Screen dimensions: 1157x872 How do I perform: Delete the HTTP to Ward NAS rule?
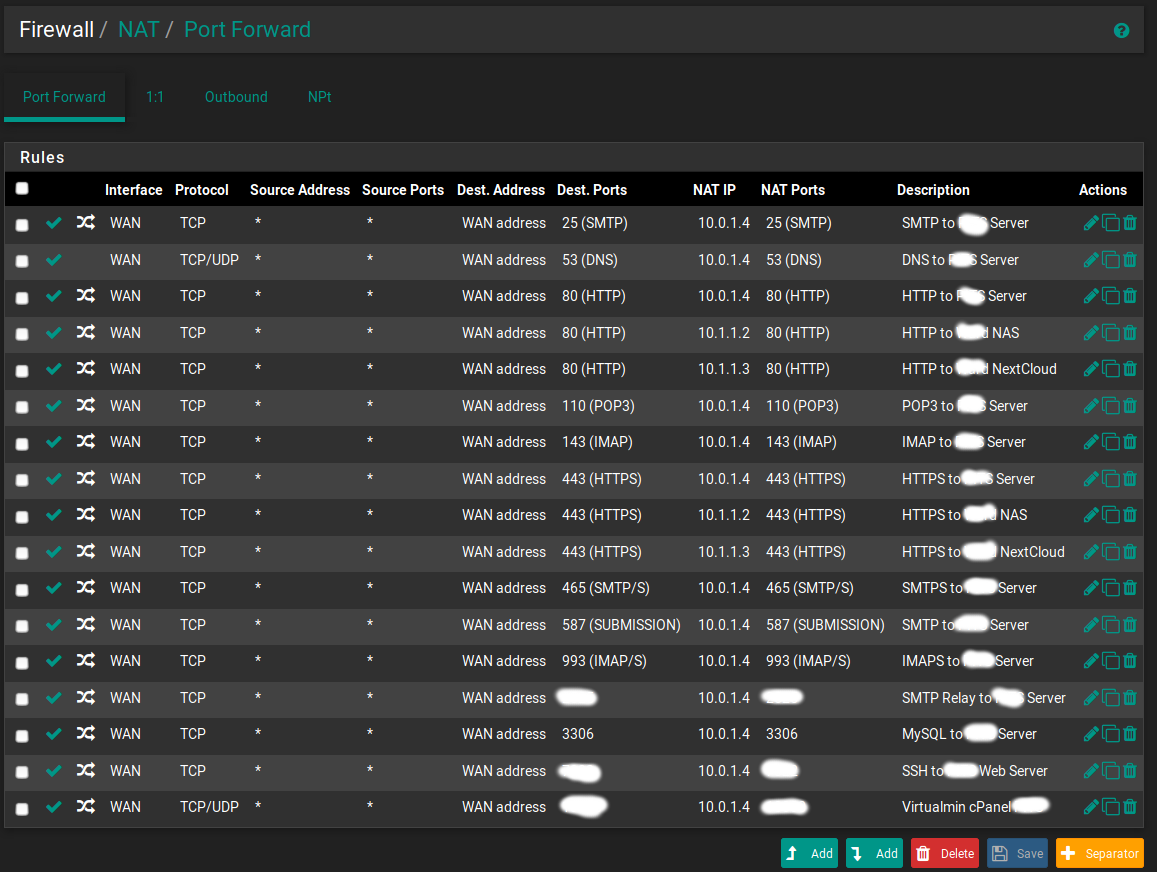tap(1130, 333)
